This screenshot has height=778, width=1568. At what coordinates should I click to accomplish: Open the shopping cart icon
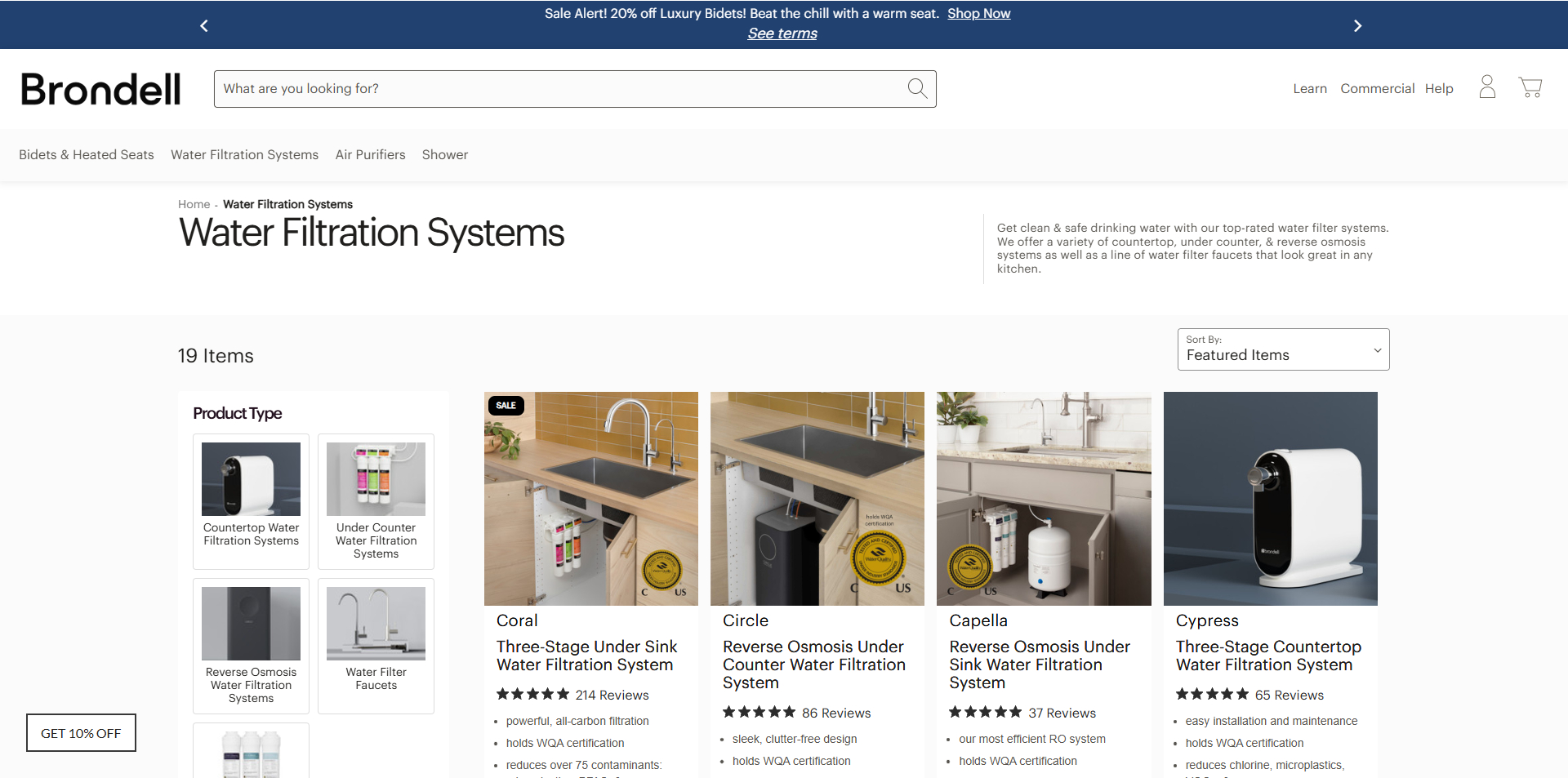coord(1530,87)
